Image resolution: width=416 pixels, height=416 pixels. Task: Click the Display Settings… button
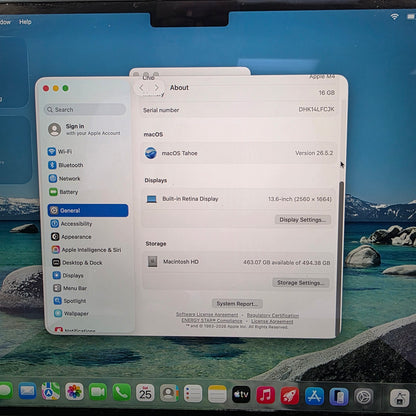tap(303, 220)
